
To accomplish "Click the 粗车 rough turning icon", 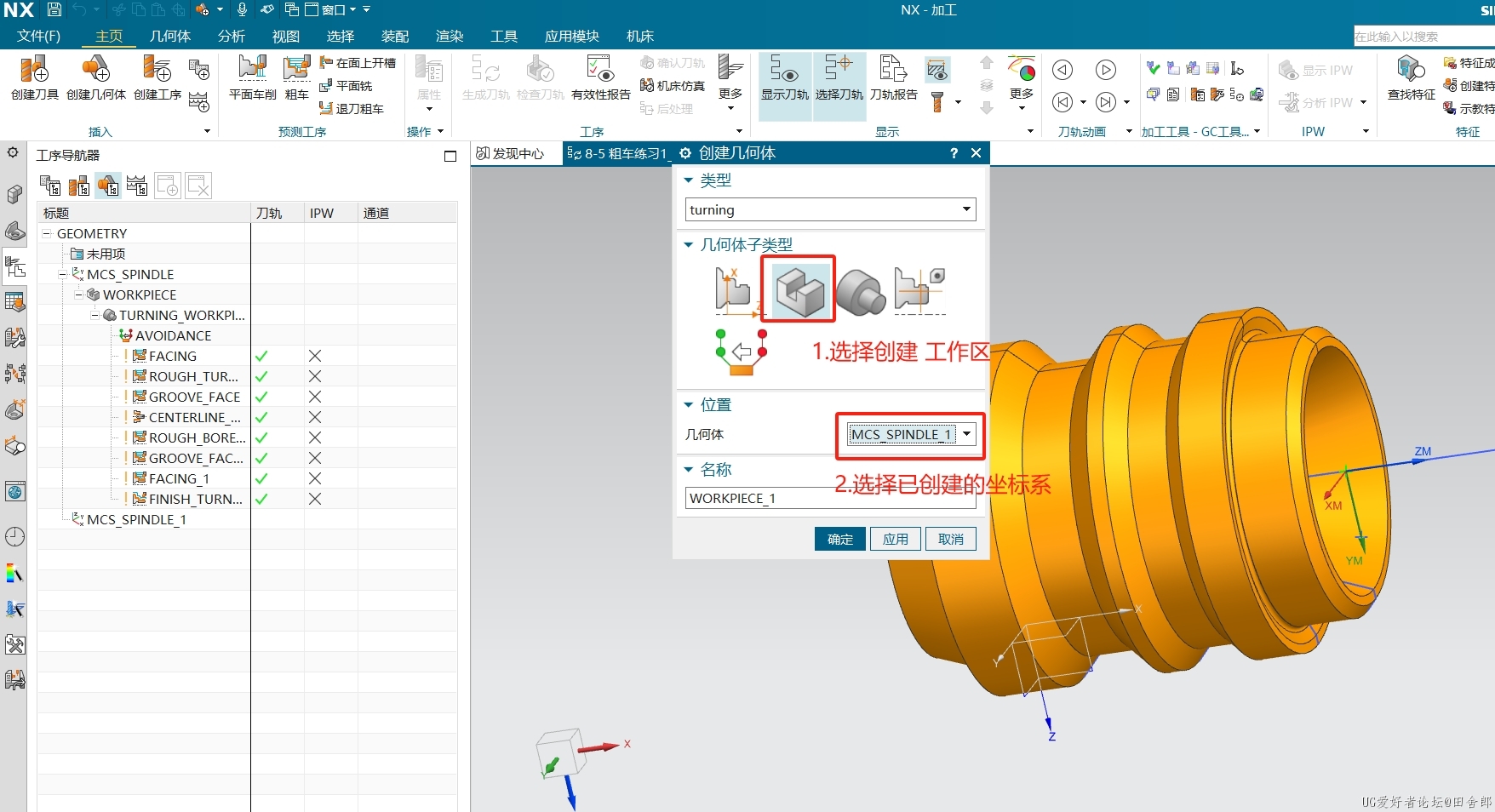I will pyautogui.click(x=297, y=78).
